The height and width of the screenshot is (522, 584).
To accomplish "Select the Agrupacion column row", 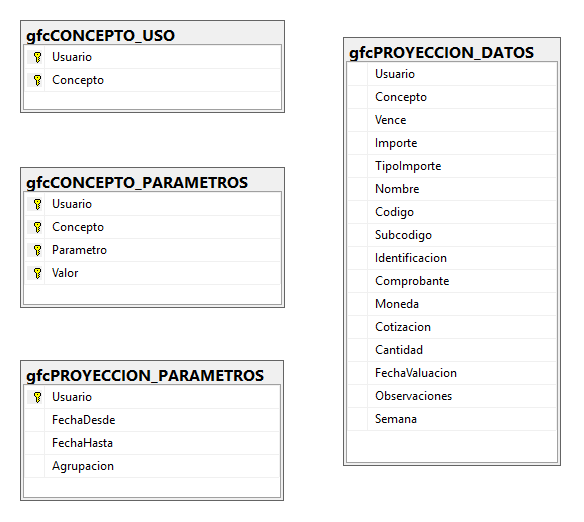I will click(x=152, y=466).
